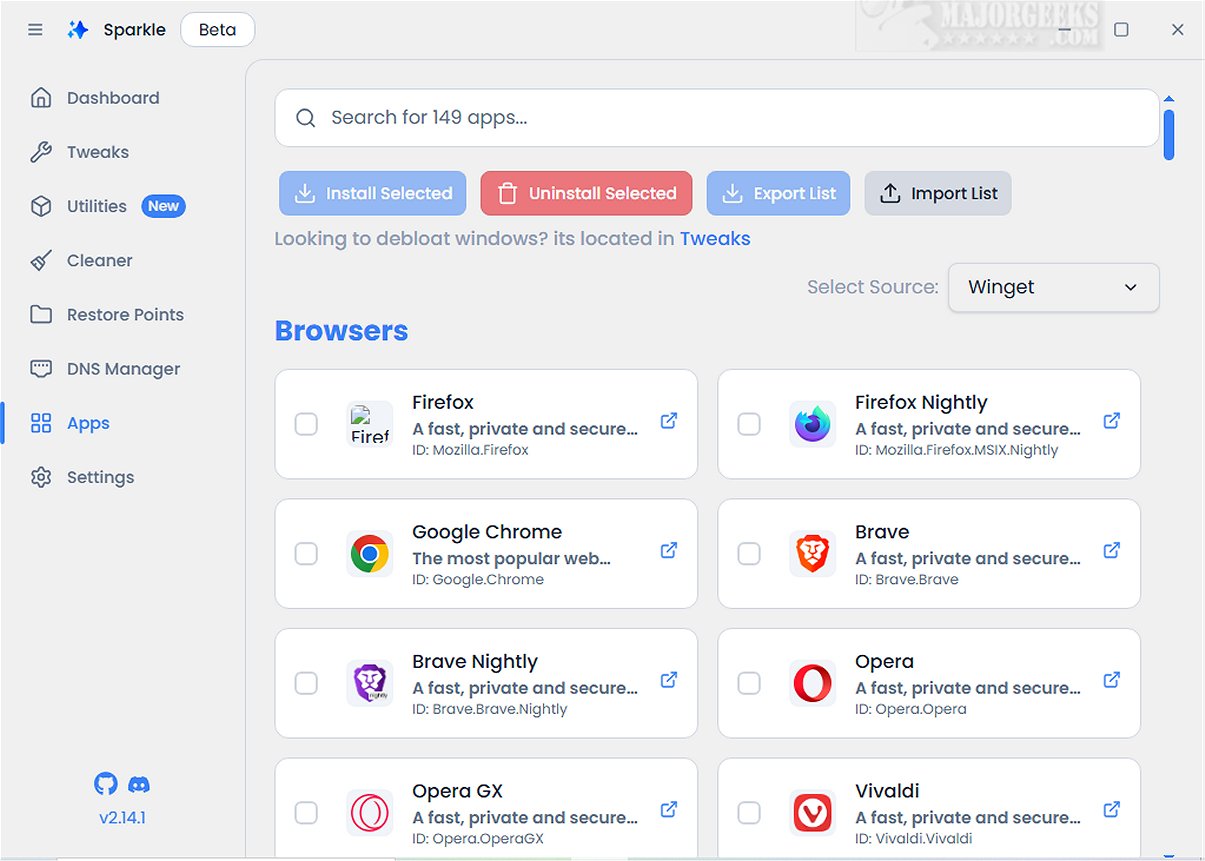Focus the Search for 149 apps field

pos(717,118)
